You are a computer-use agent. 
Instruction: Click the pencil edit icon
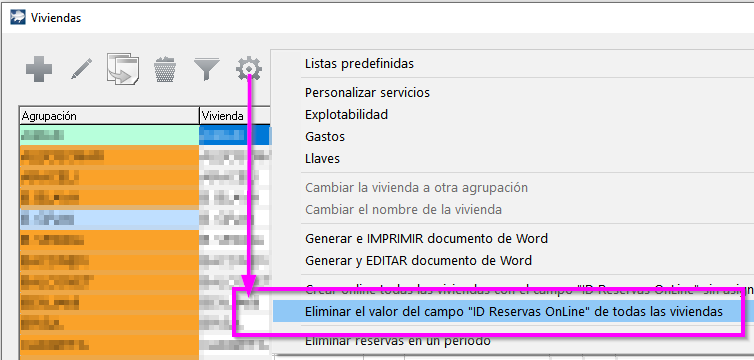click(82, 69)
